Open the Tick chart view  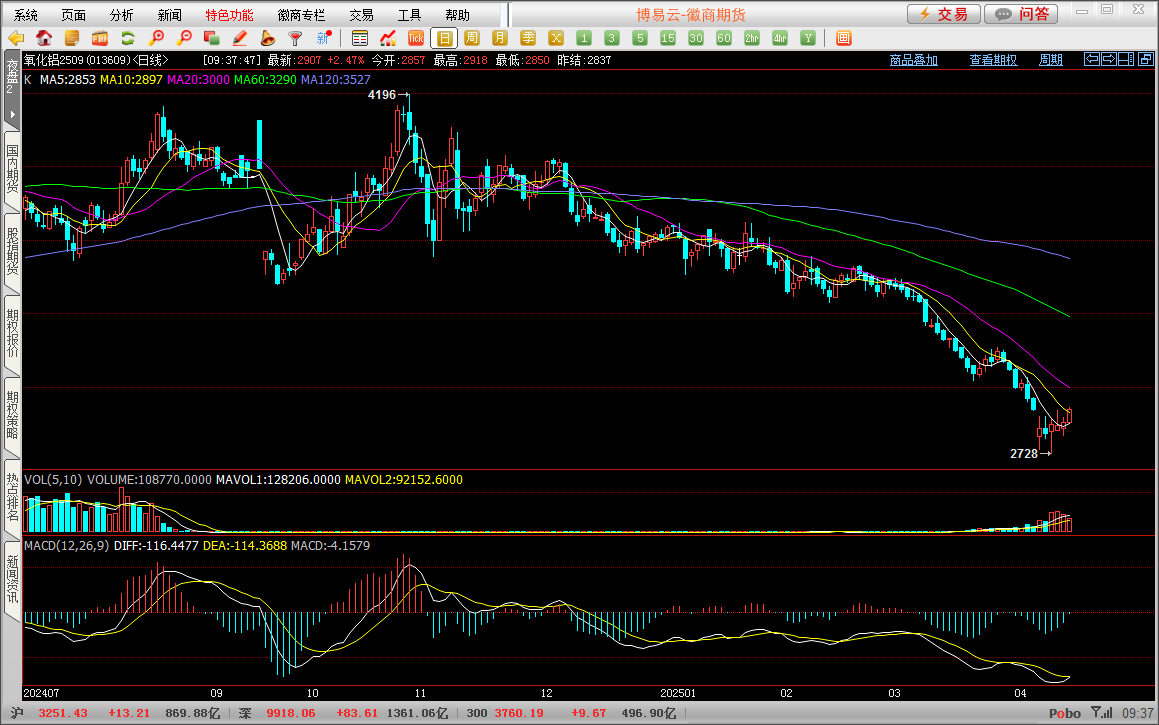pyautogui.click(x=416, y=38)
